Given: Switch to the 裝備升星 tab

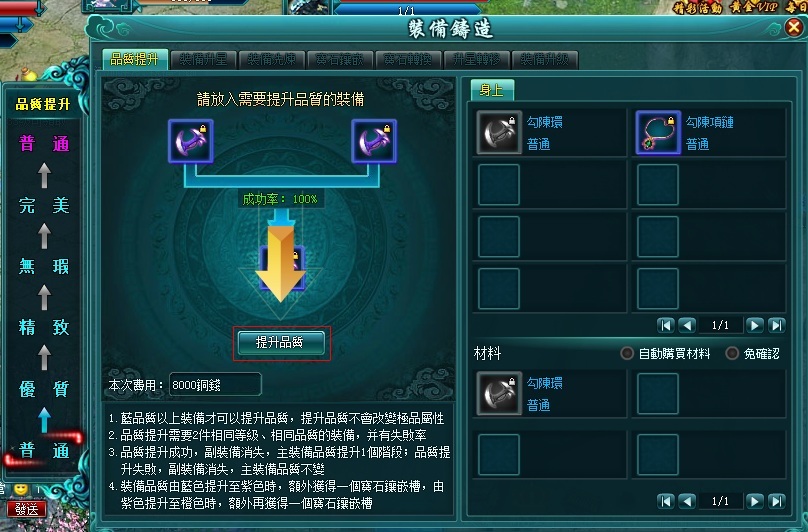Looking at the screenshot, I should pos(203,59).
